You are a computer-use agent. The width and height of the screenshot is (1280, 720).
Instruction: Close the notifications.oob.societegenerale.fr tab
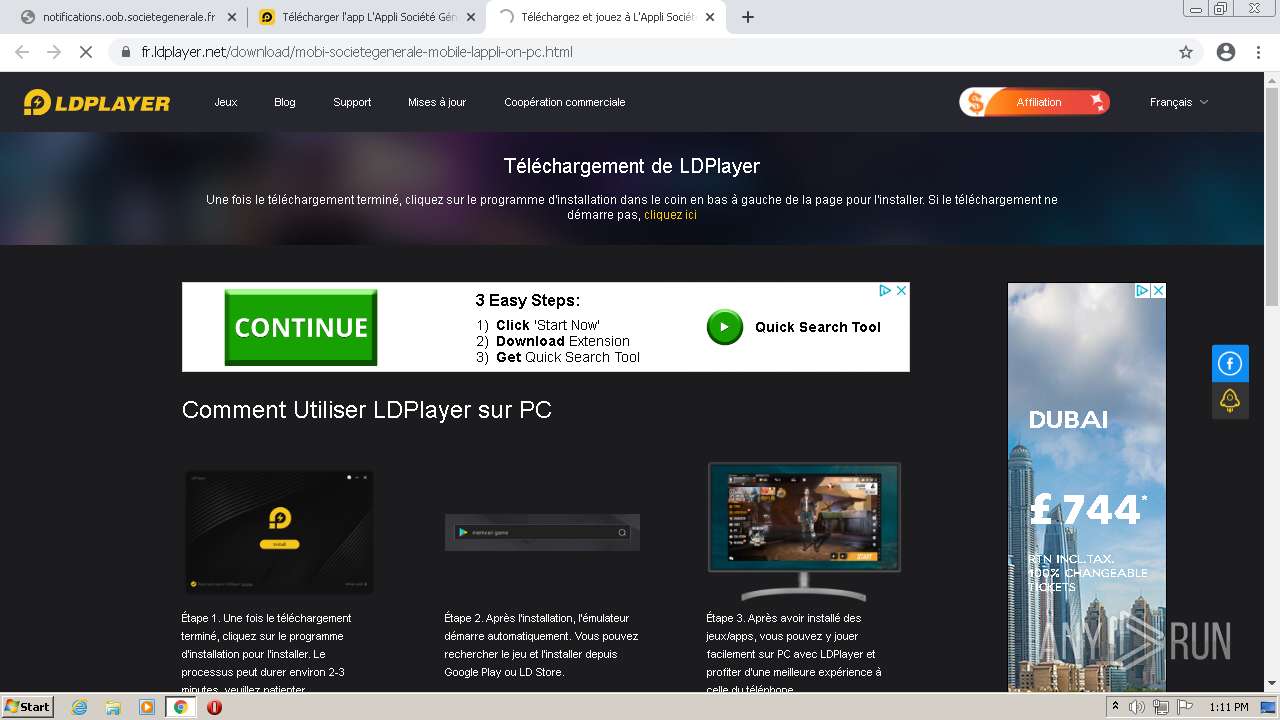point(231,17)
